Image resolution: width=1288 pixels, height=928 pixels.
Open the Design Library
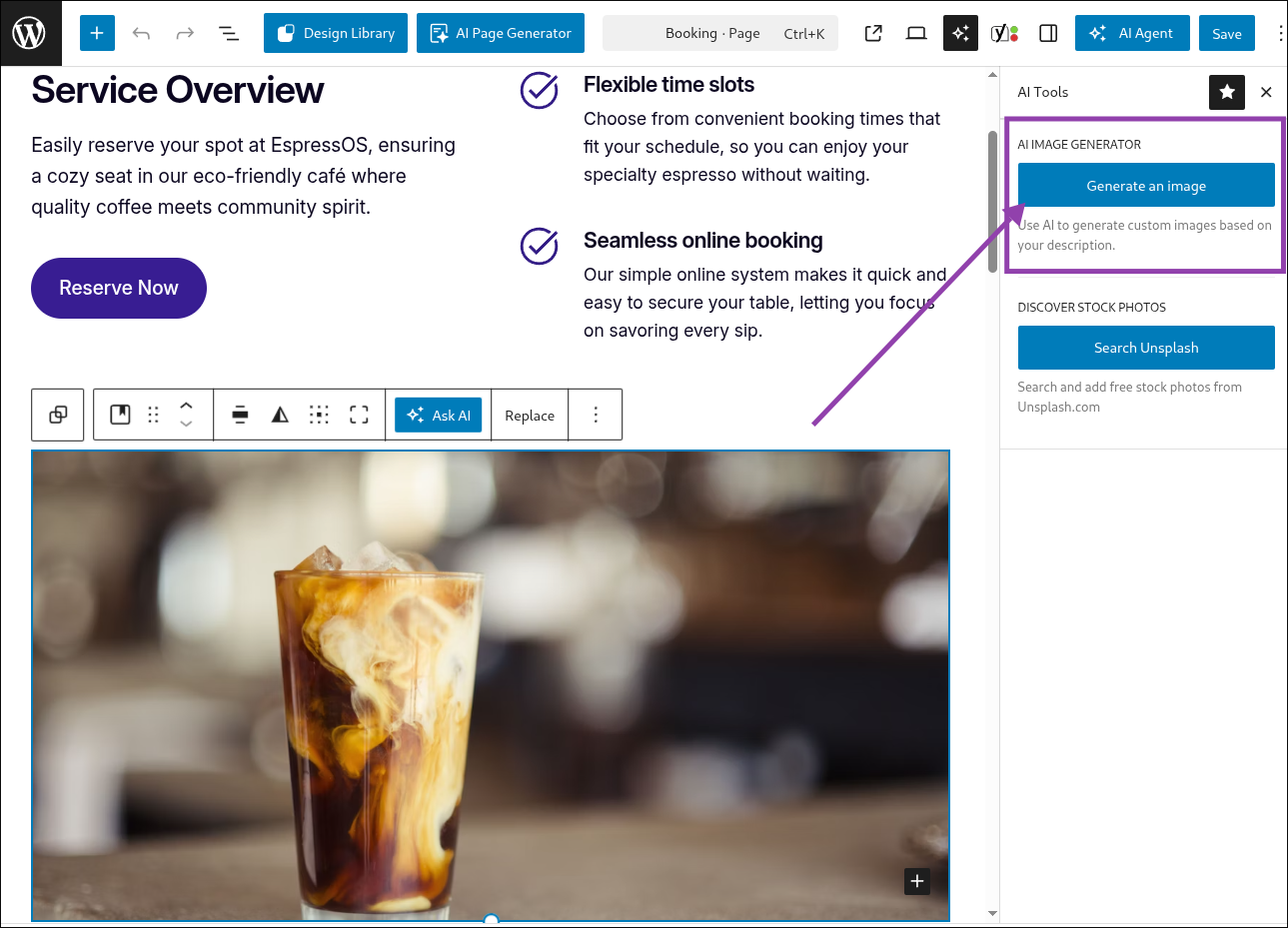click(x=336, y=33)
